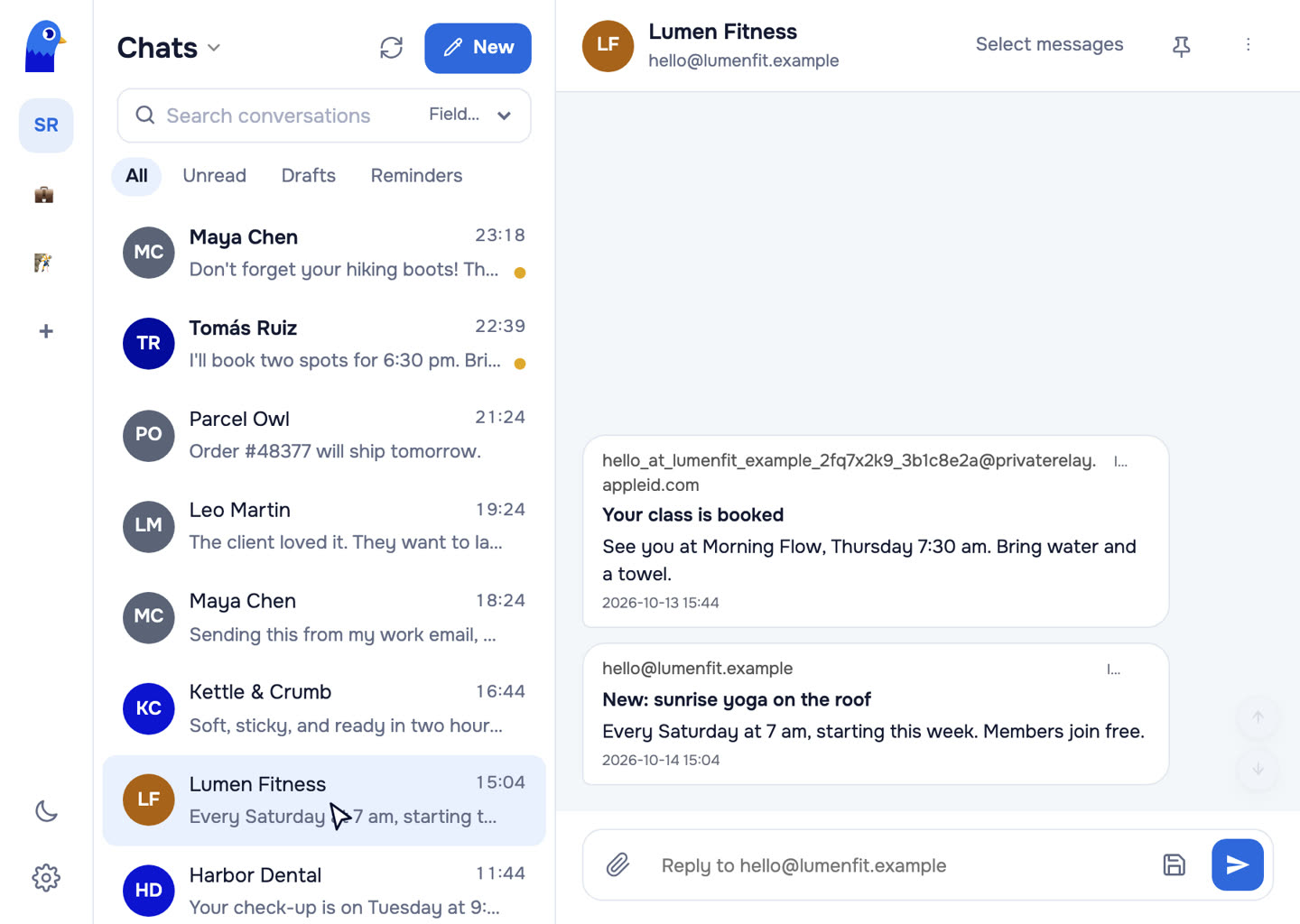Click the PO avatar of Parcel Owl

[149, 435]
